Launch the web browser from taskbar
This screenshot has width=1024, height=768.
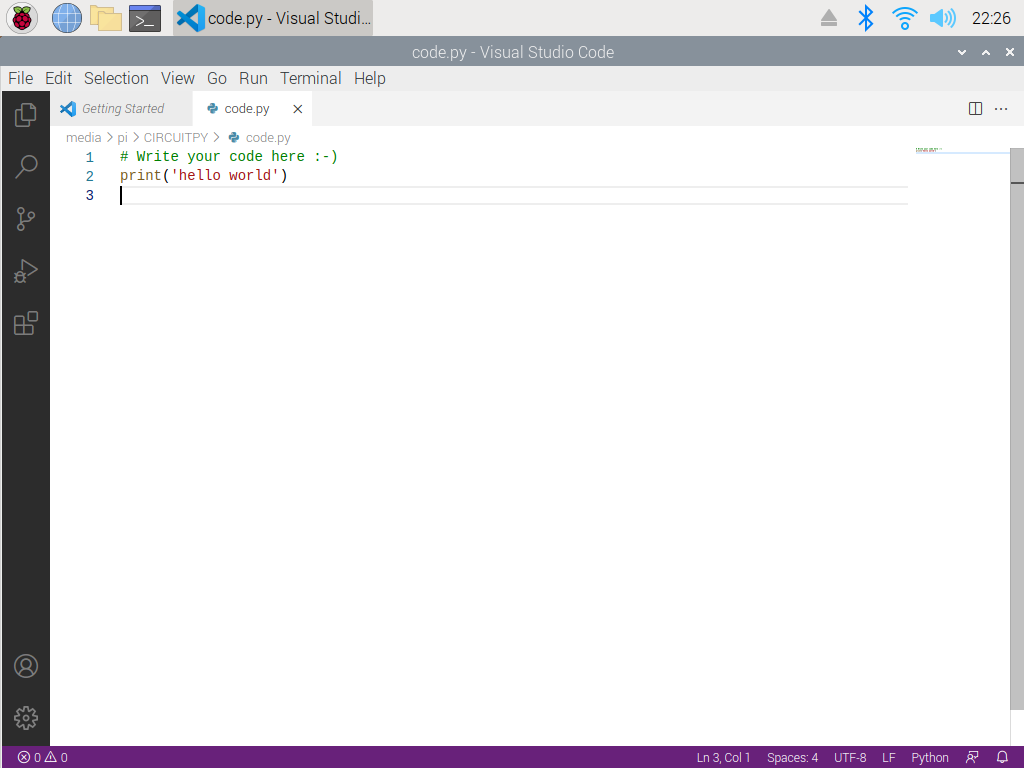point(67,18)
